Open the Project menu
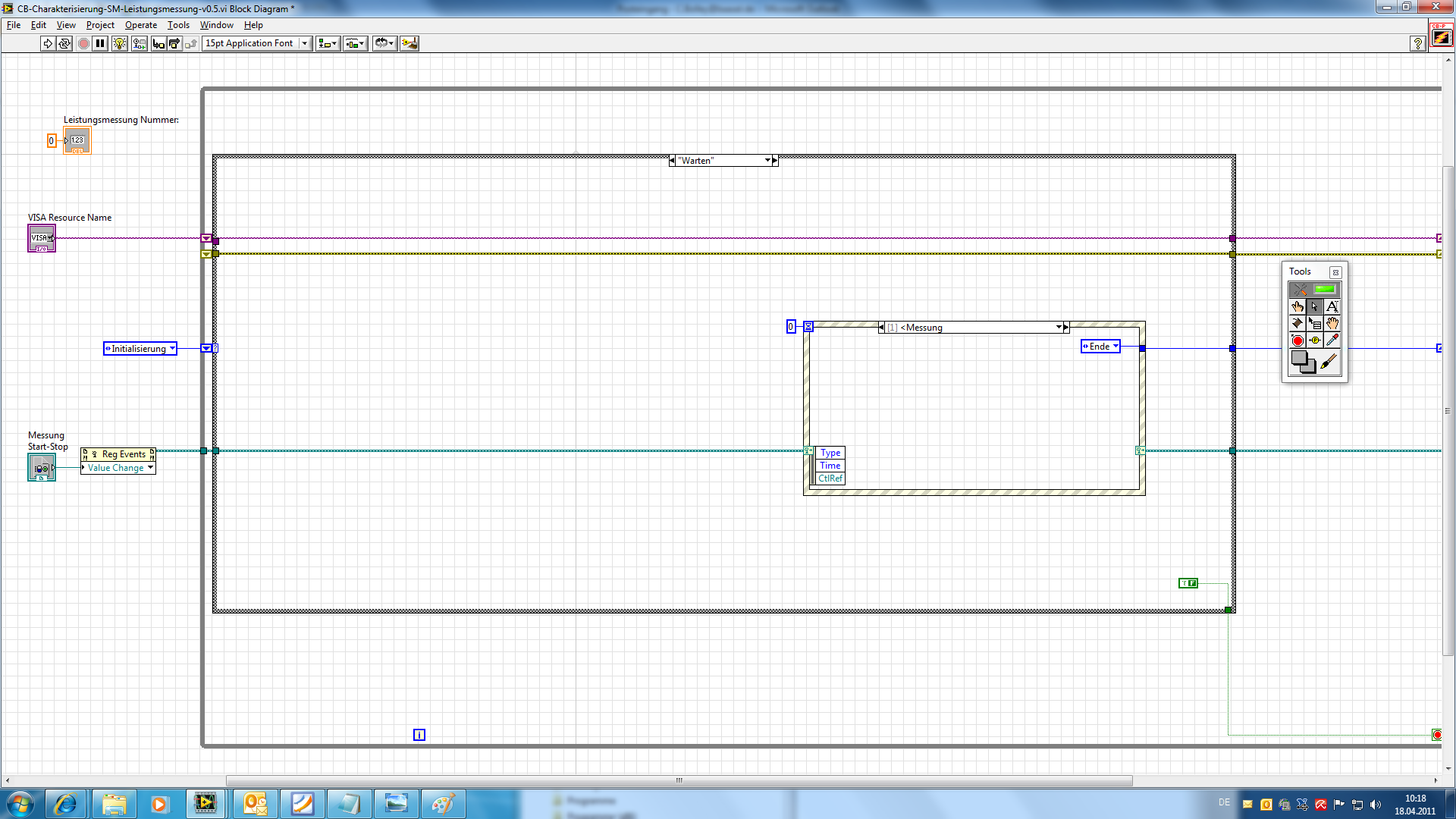1456x819 pixels. tap(100, 25)
